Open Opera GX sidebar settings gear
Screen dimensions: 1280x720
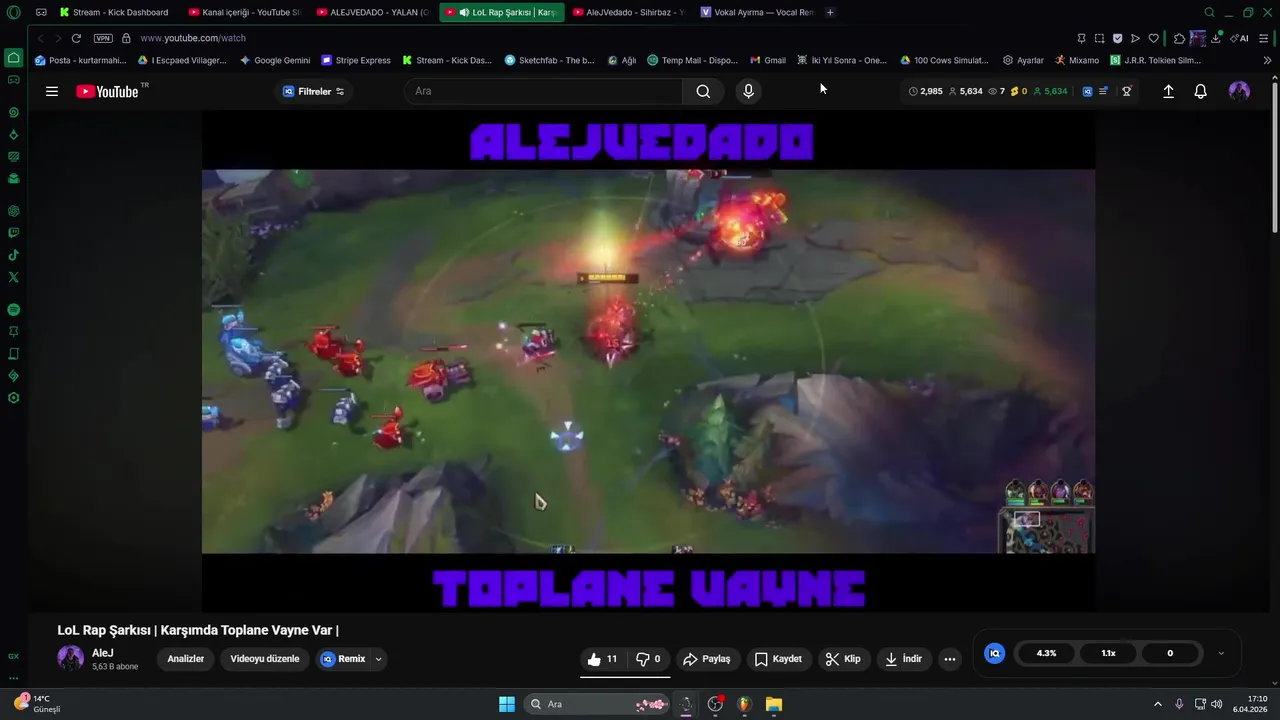pos(14,398)
